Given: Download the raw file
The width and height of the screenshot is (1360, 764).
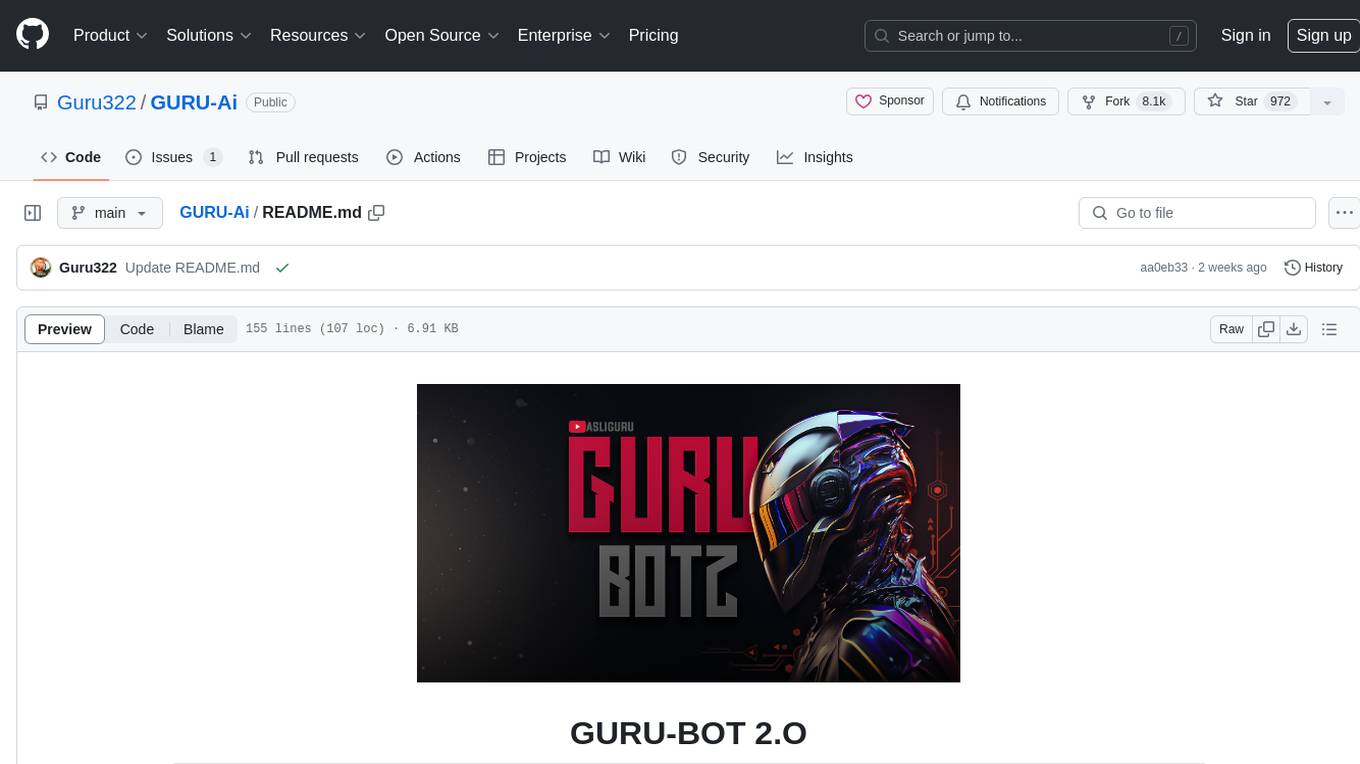Looking at the screenshot, I should coord(1294,329).
